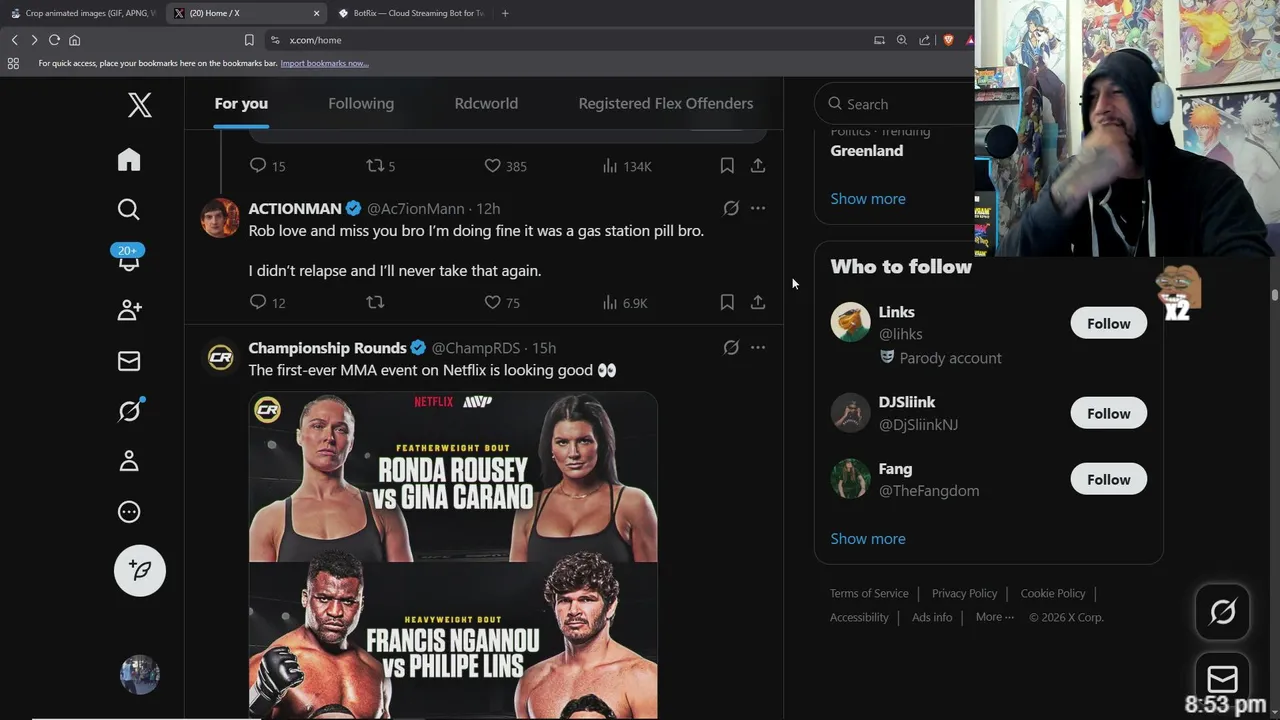Follow DJSliink account
Image resolution: width=1280 pixels, height=720 pixels.
click(1108, 413)
